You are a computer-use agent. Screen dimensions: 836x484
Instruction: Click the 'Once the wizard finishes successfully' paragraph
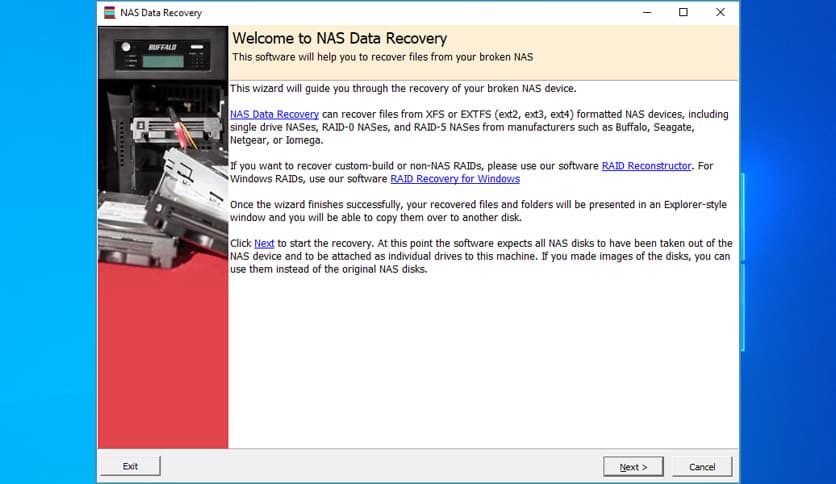478,211
